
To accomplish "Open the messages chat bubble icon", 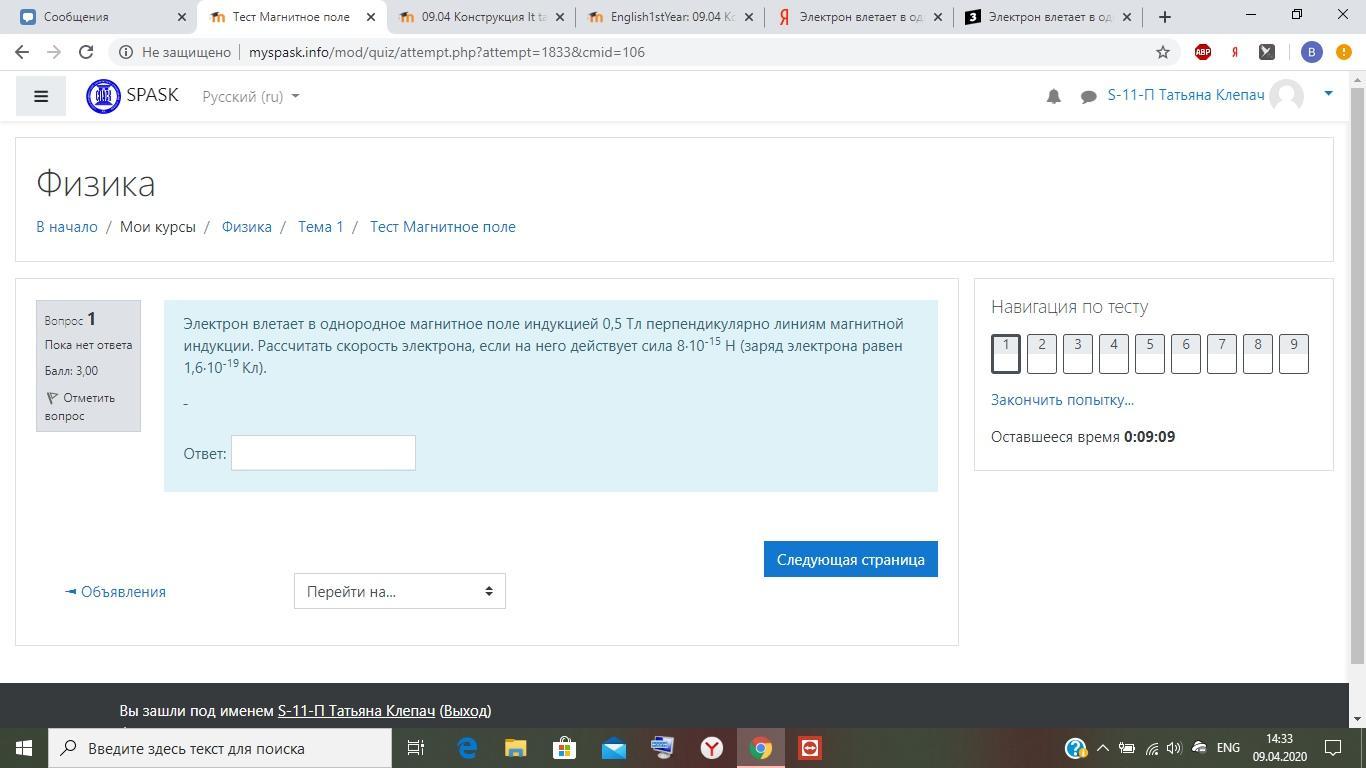I will tap(1088, 96).
